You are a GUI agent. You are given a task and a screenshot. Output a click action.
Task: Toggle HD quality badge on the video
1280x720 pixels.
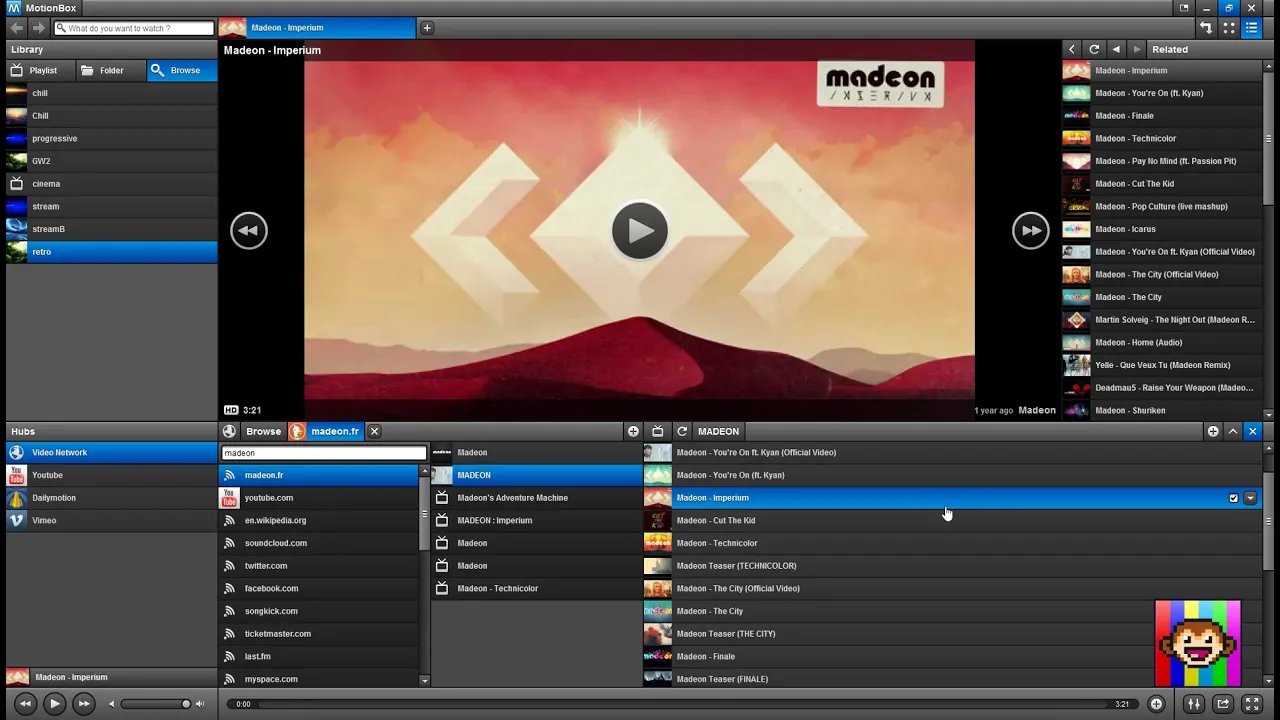click(x=231, y=410)
